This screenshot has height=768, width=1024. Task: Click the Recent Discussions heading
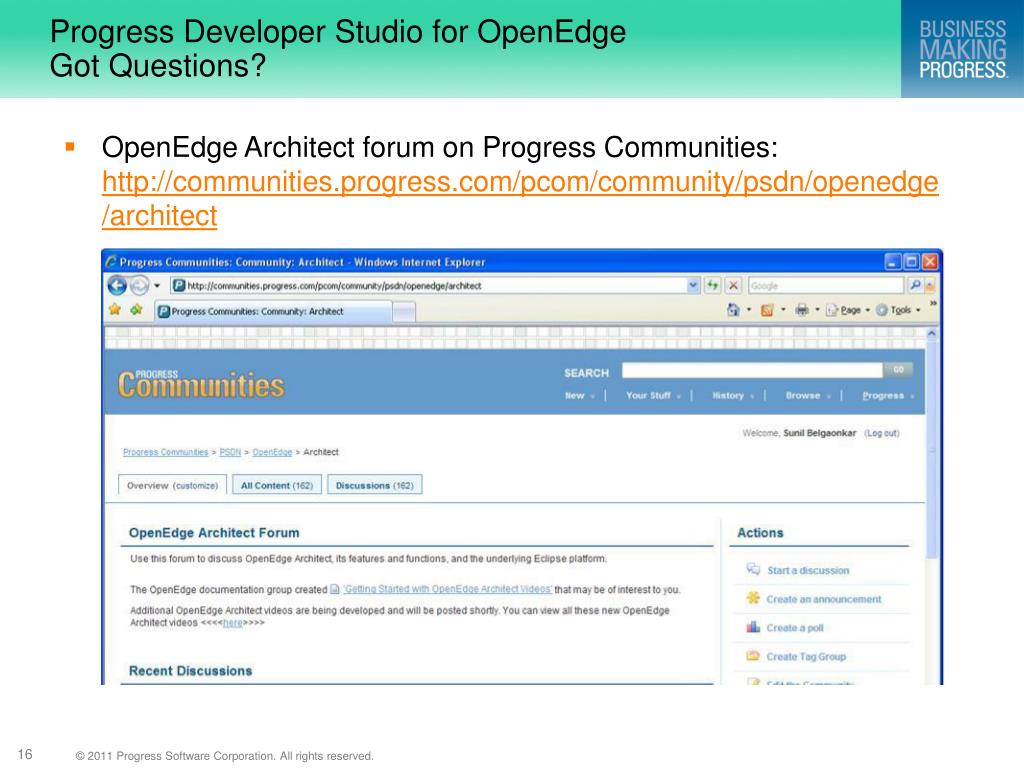tap(190, 671)
